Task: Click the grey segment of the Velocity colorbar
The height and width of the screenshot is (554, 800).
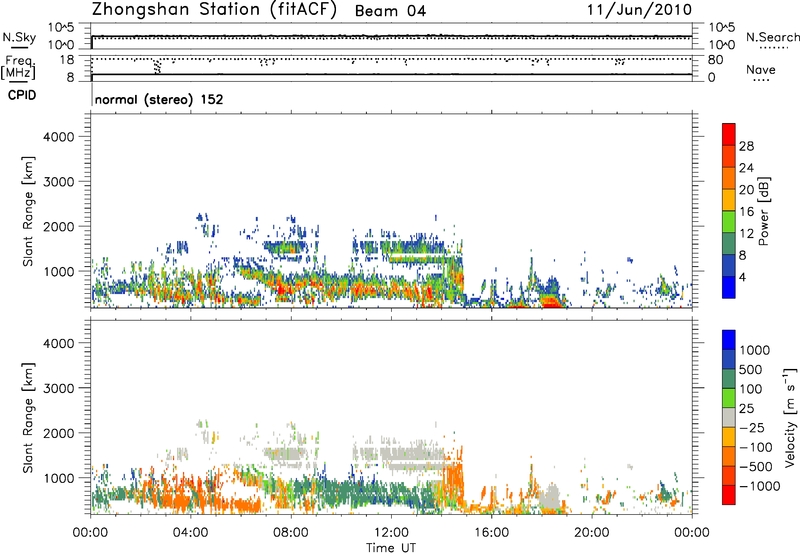Action: click(x=729, y=418)
